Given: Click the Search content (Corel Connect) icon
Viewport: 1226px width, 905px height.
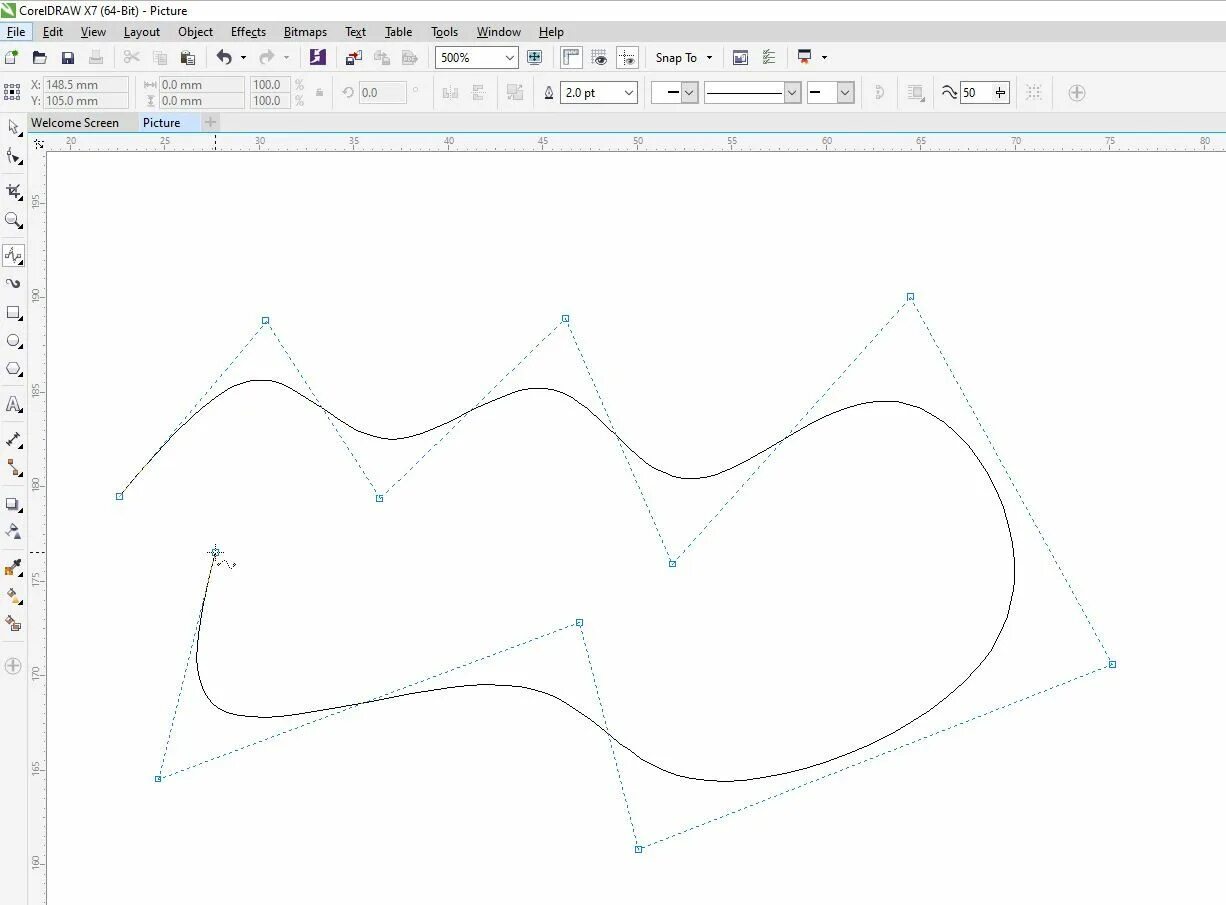Looking at the screenshot, I should point(317,58).
